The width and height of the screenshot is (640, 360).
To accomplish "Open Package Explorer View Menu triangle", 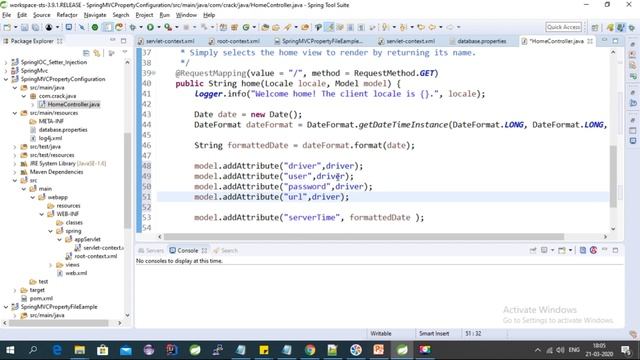I will click(x=125, y=52).
